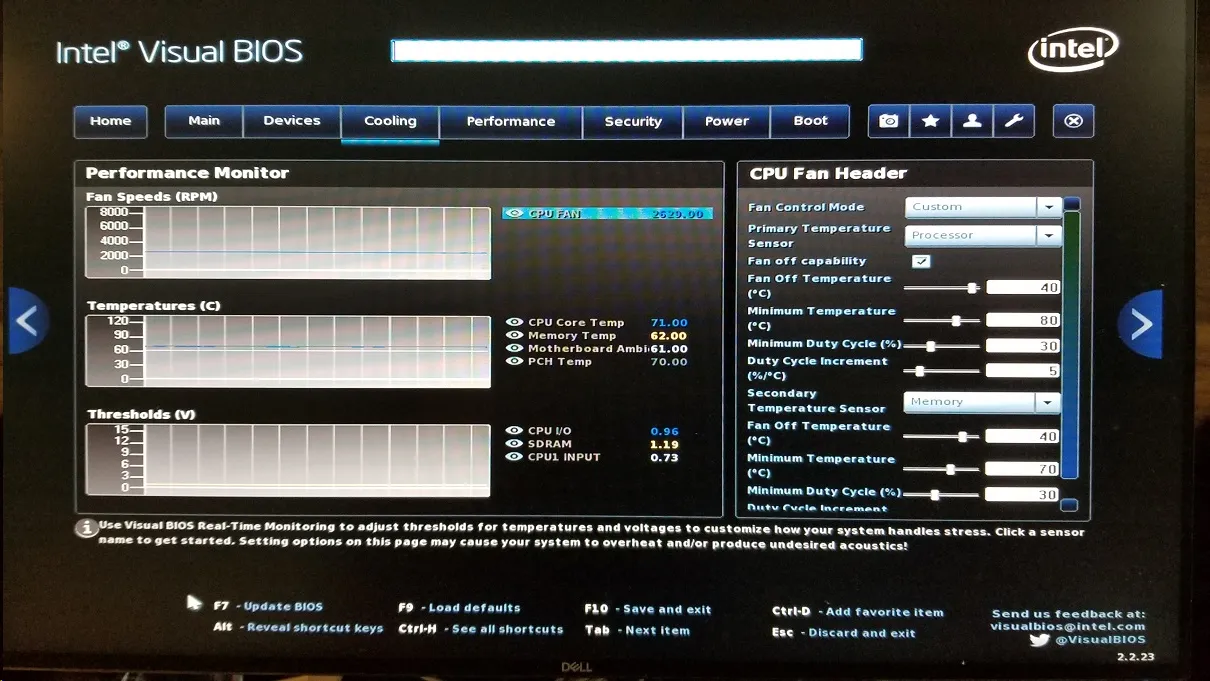
Task: Click Ctrl-H See all shortcuts
Action: (x=481, y=629)
